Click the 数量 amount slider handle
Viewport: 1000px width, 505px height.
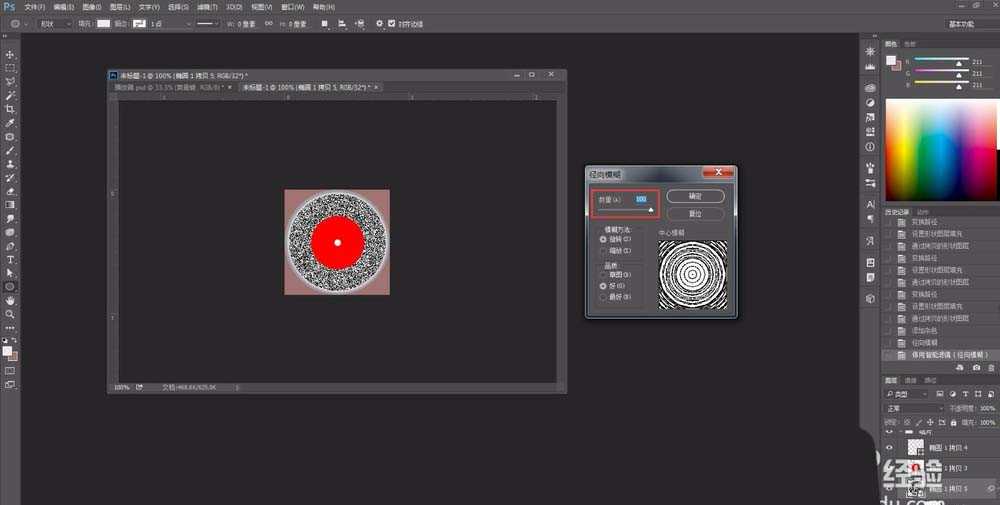click(650, 210)
